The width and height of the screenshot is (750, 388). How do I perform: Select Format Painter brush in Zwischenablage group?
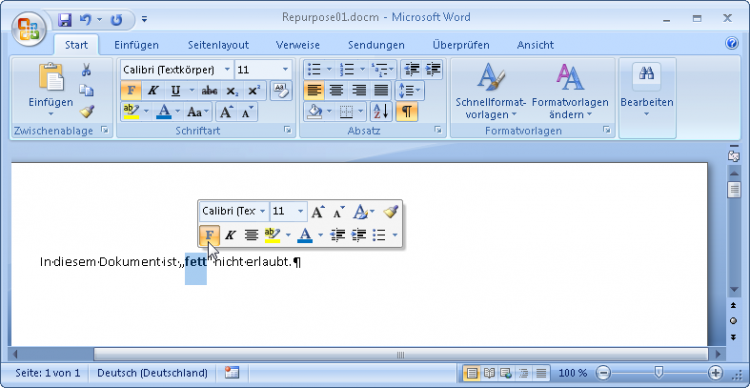coord(86,111)
